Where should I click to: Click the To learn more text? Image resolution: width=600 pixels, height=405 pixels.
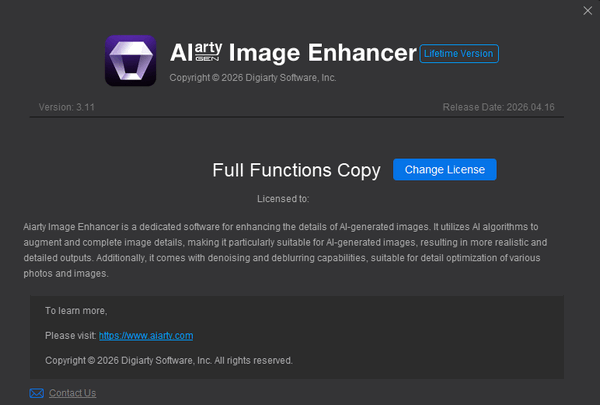pyautogui.click(x=76, y=311)
